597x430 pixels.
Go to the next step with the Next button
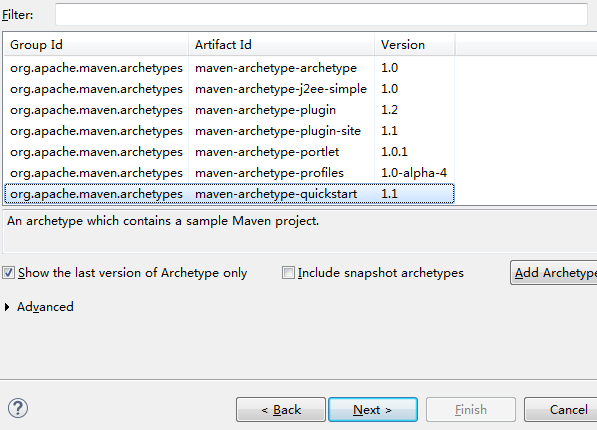coord(373,410)
